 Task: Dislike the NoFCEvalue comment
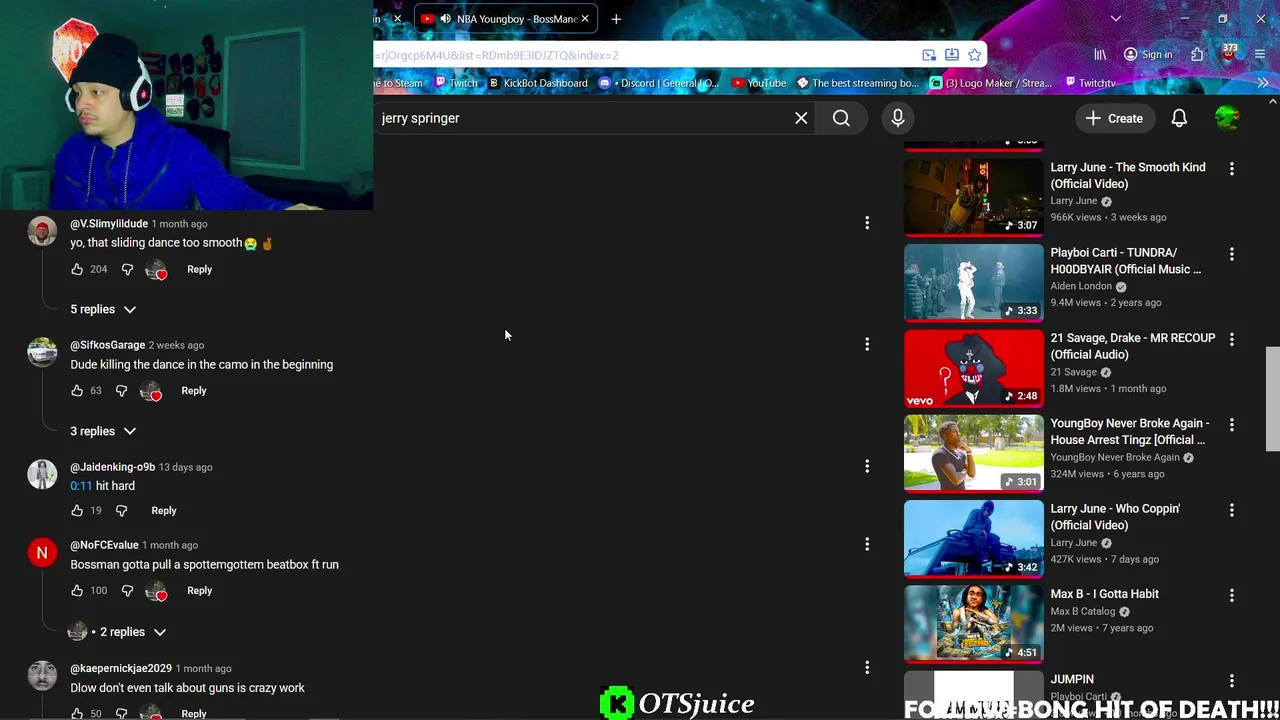pos(127,591)
